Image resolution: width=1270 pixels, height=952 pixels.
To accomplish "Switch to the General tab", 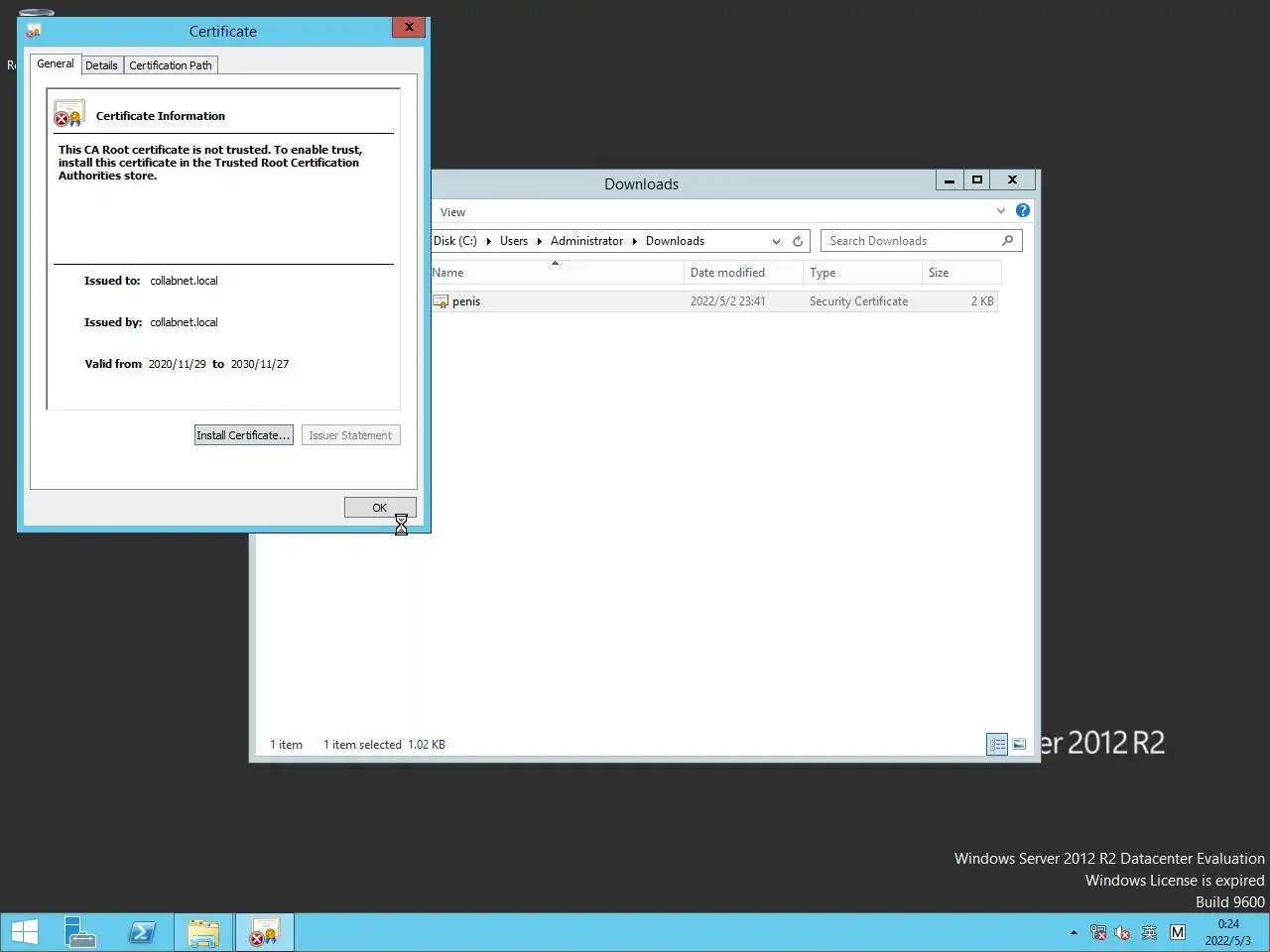I will coord(56,63).
